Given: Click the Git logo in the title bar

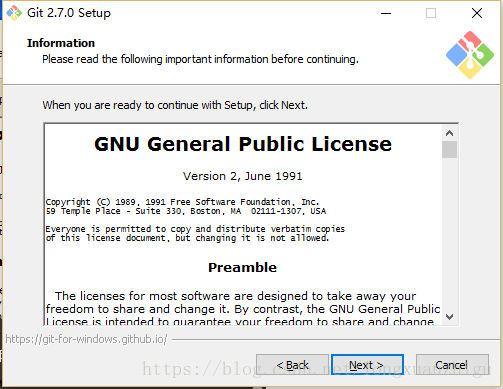Looking at the screenshot, I should 14,13.
